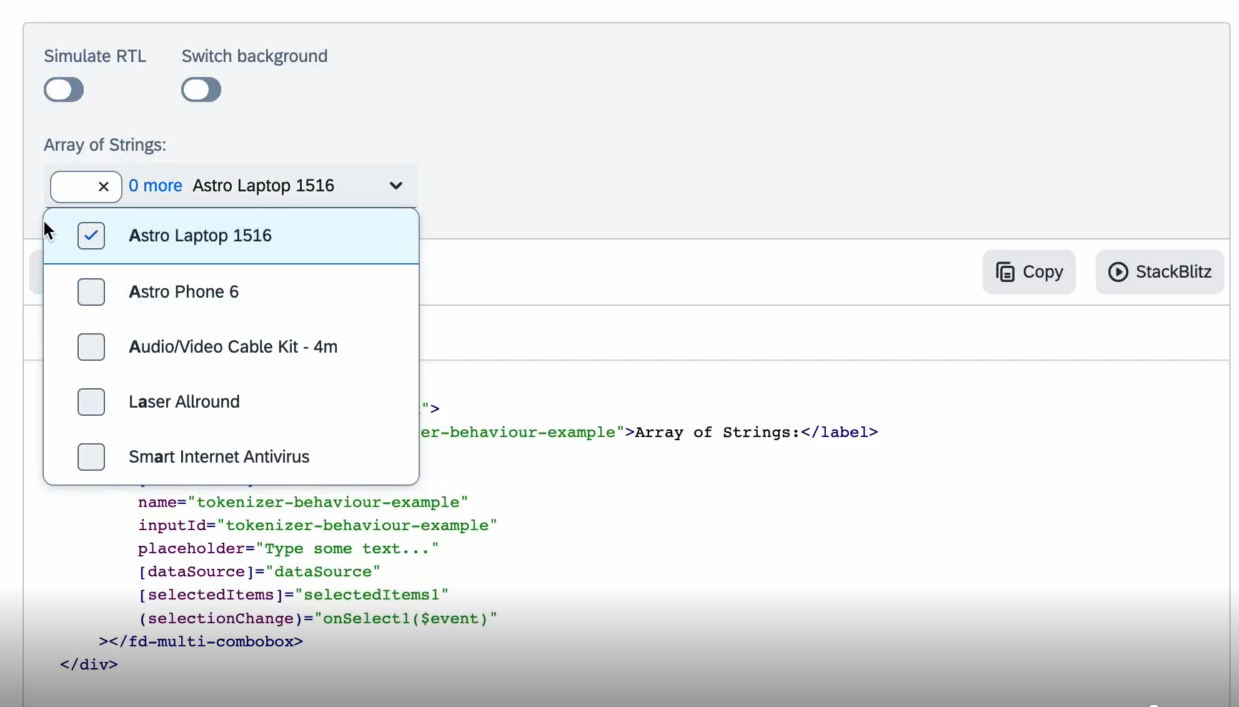Copy the code snippet using the Copy button
Image resolution: width=1239 pixels, height=707 pixels.
click(1029, 271)
